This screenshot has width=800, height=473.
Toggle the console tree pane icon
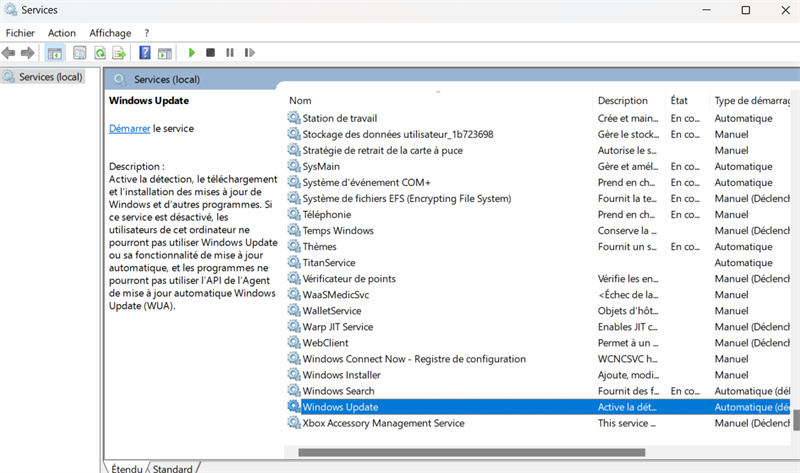tap(55, 53)
